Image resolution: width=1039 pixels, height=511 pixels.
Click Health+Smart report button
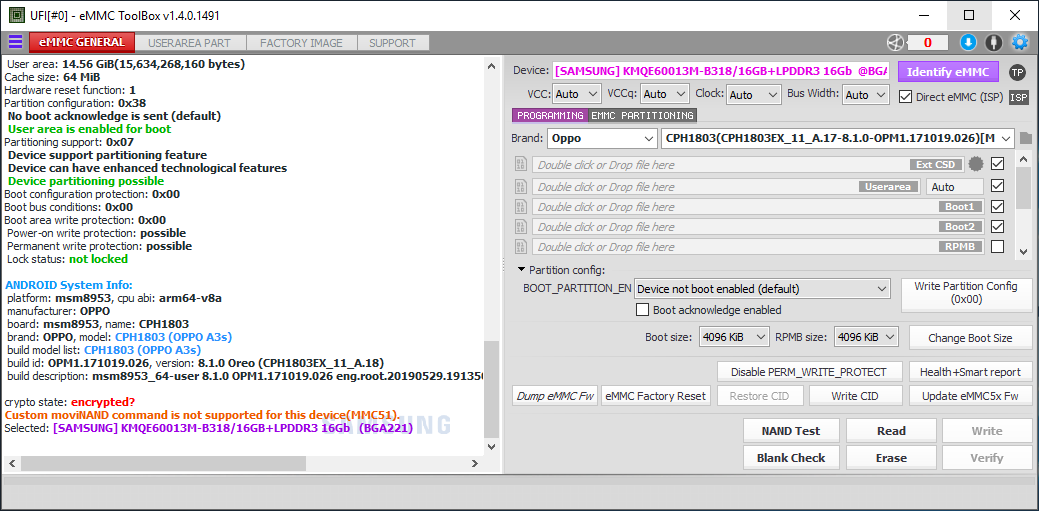(x=970, y=372)
